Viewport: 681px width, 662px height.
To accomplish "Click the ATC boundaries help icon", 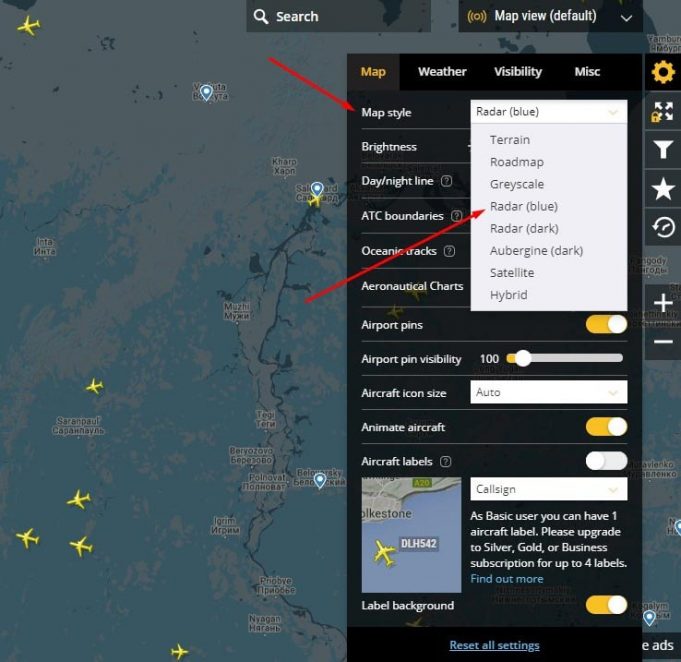I will click(456, 216).
